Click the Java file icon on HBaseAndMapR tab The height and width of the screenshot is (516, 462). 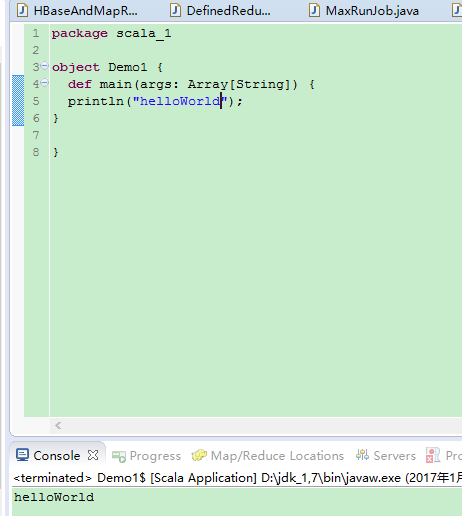coord(22,10)
